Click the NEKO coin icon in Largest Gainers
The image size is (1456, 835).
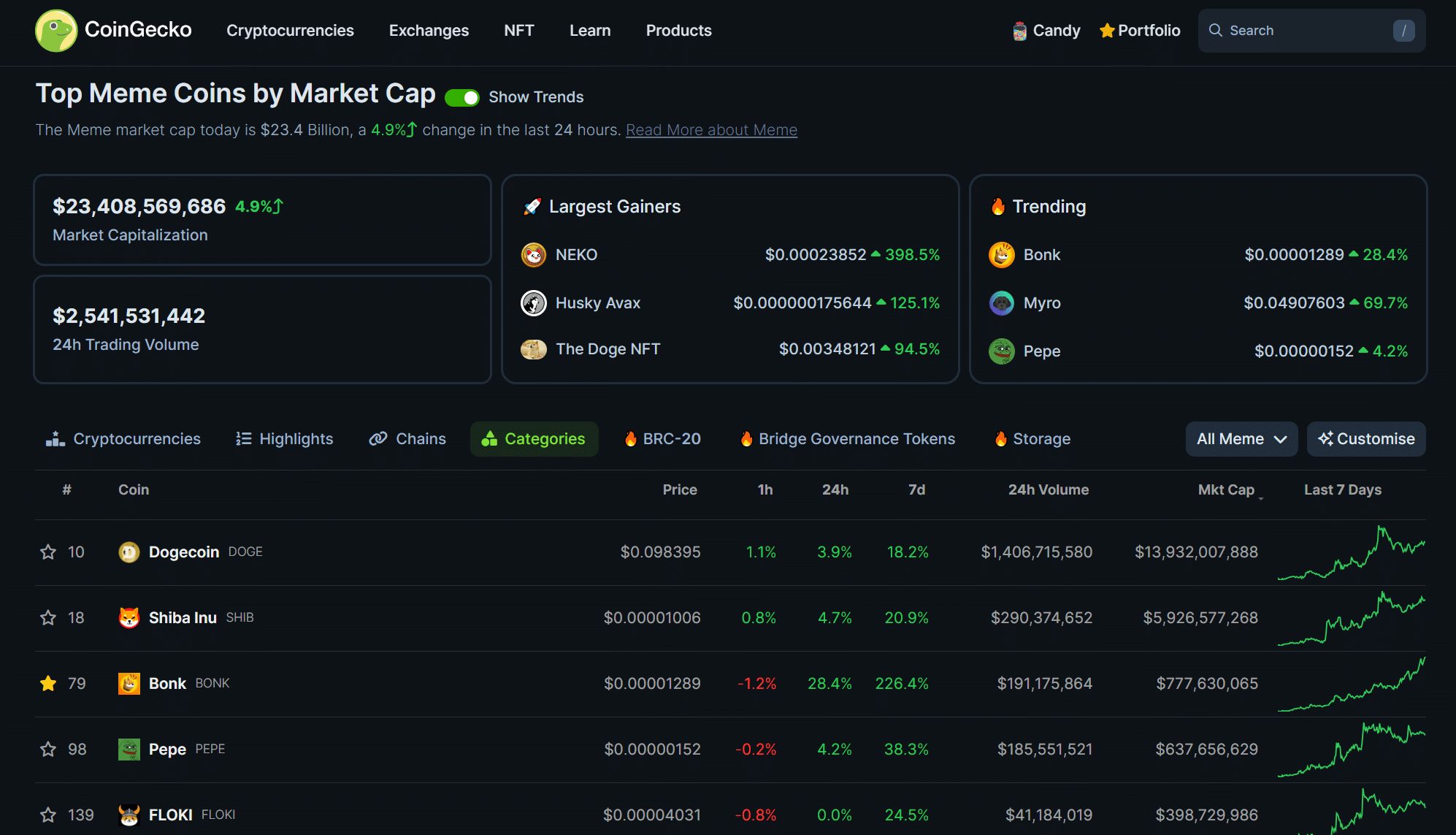tap(534, 255)
